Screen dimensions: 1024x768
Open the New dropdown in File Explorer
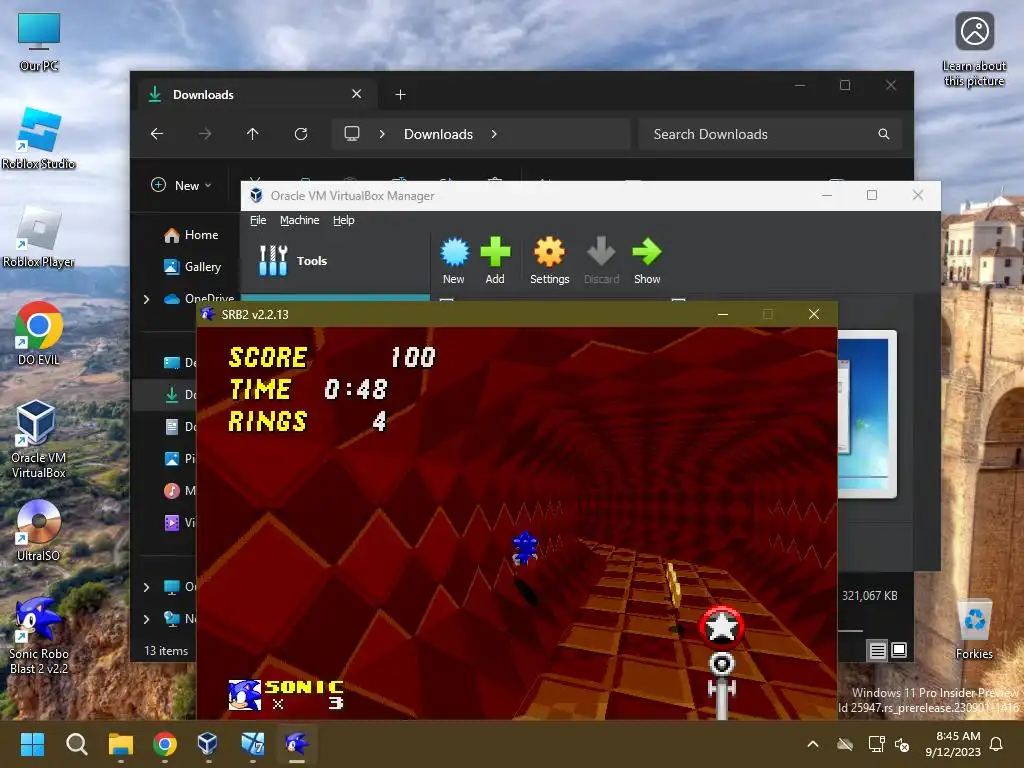tap(182, 185)
